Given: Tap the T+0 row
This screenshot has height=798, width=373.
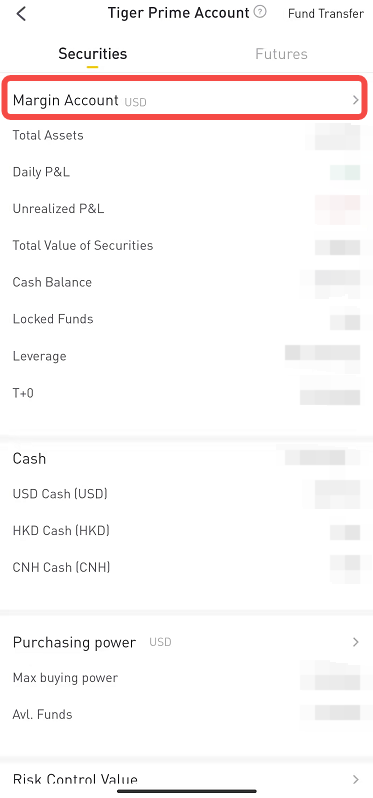Looking at the screenshot, I should point(186,393).
